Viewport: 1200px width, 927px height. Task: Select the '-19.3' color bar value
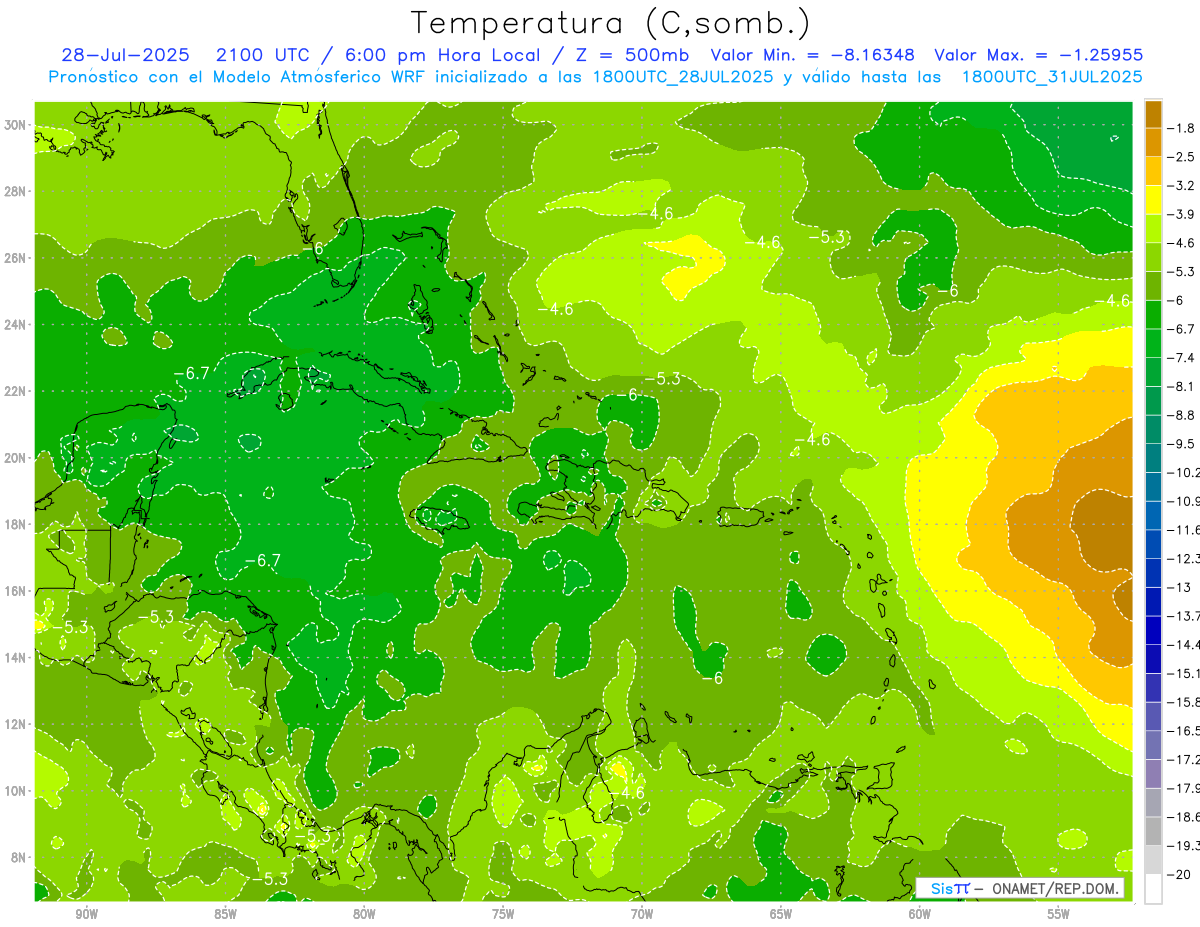[x=1183, y=846]
